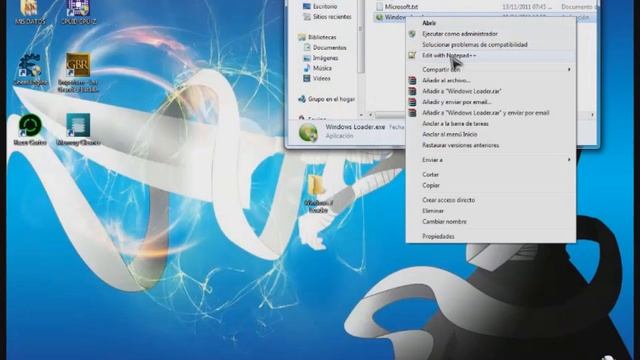The width and height of the screenshot is (640, 360).
Task: Click WinRAR icon beside Añadir y enviar por email
Action: 412,102
